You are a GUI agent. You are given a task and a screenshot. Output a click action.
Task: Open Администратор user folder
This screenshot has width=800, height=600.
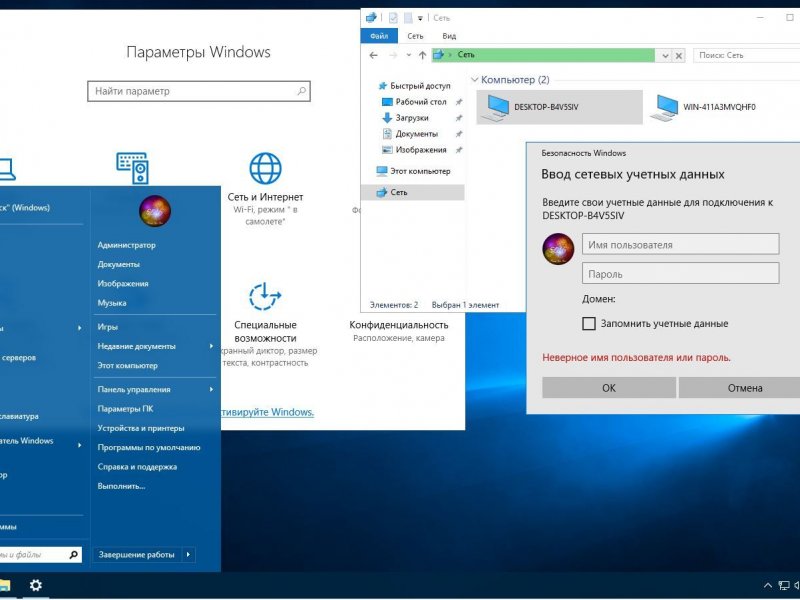click(x=127, y=245)
